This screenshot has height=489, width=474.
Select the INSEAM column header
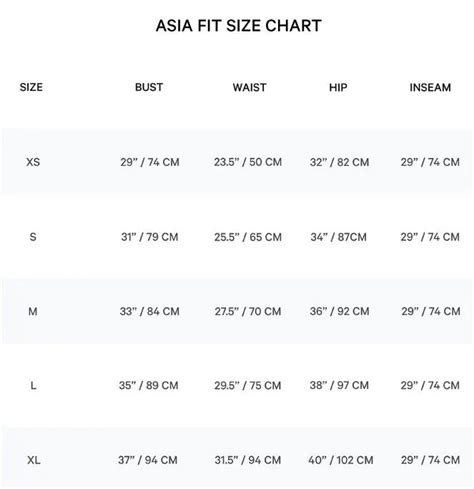point(430,87)
